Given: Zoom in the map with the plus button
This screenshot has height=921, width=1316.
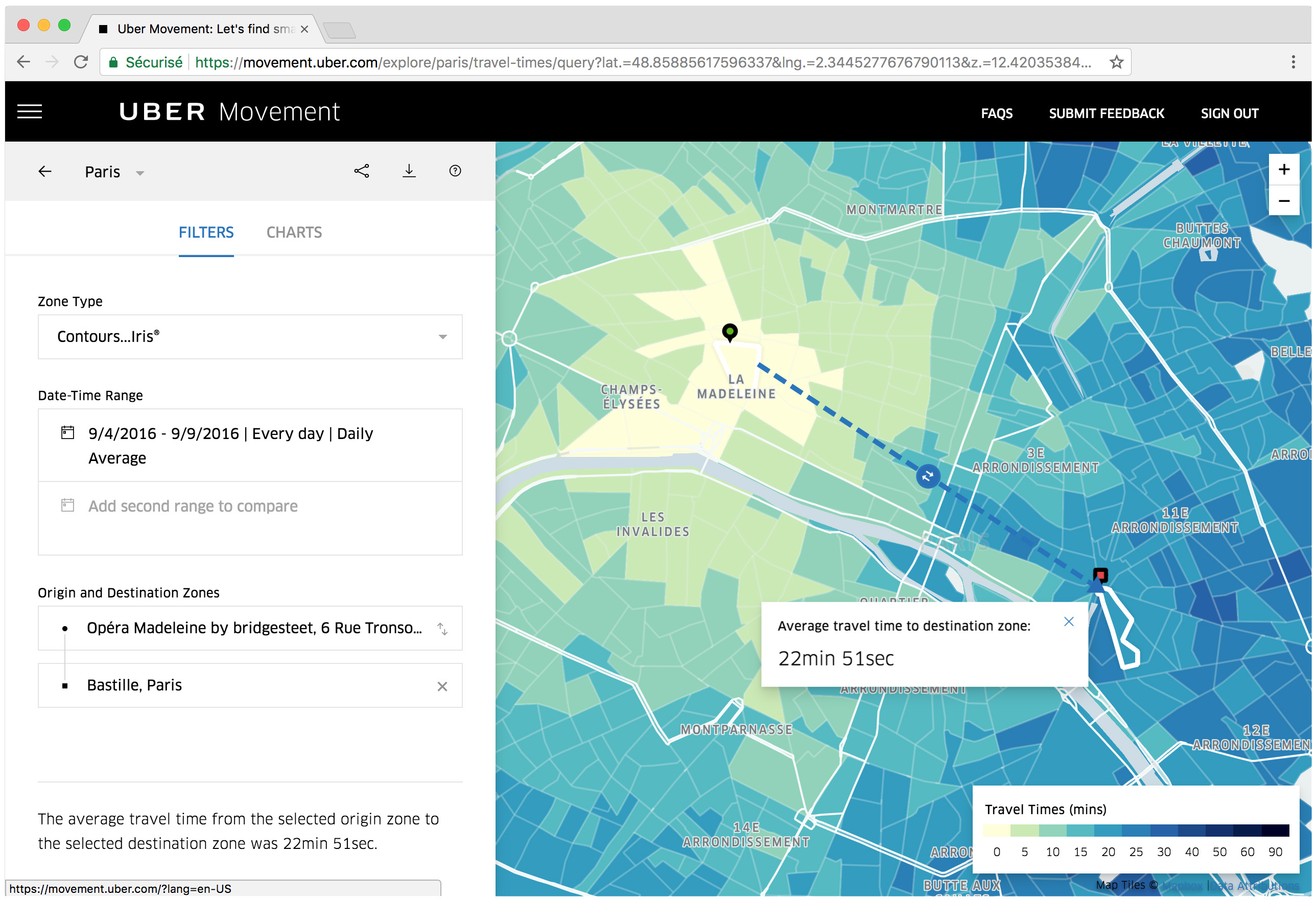Looking at the screenshot, I should pyautogui.click(x=1284, y=170).
